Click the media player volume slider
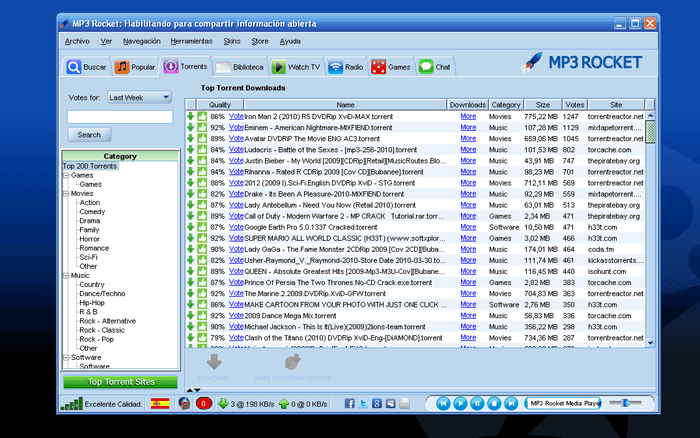 coord(625,403)
